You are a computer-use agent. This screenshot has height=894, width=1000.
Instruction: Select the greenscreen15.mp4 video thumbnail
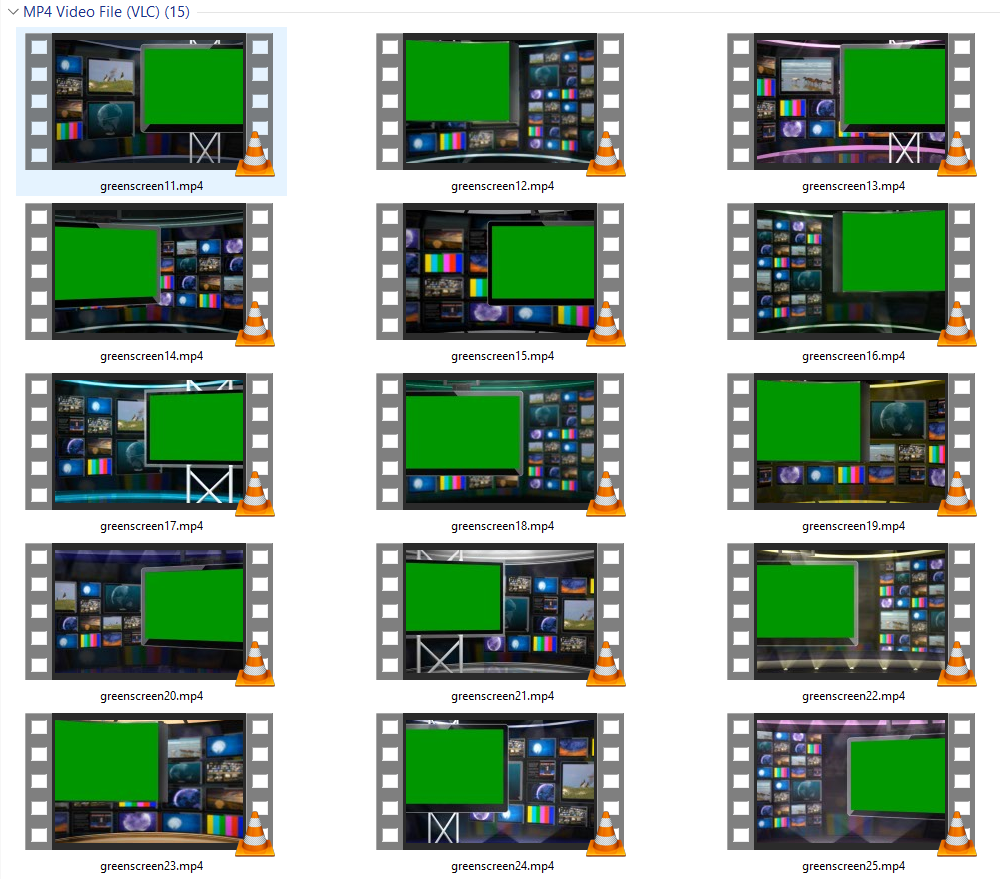click(x=500, y=272)
